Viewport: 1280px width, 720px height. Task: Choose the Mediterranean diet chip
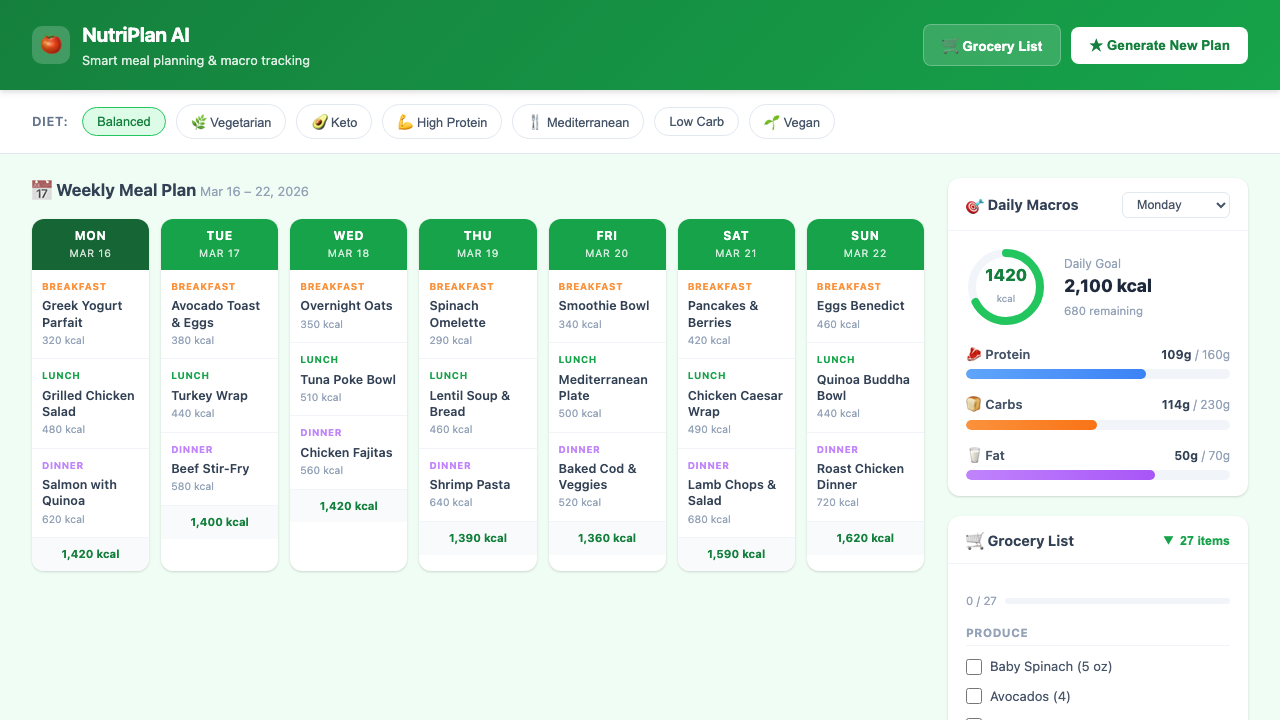pyautogui.click(x=577, y=122)
